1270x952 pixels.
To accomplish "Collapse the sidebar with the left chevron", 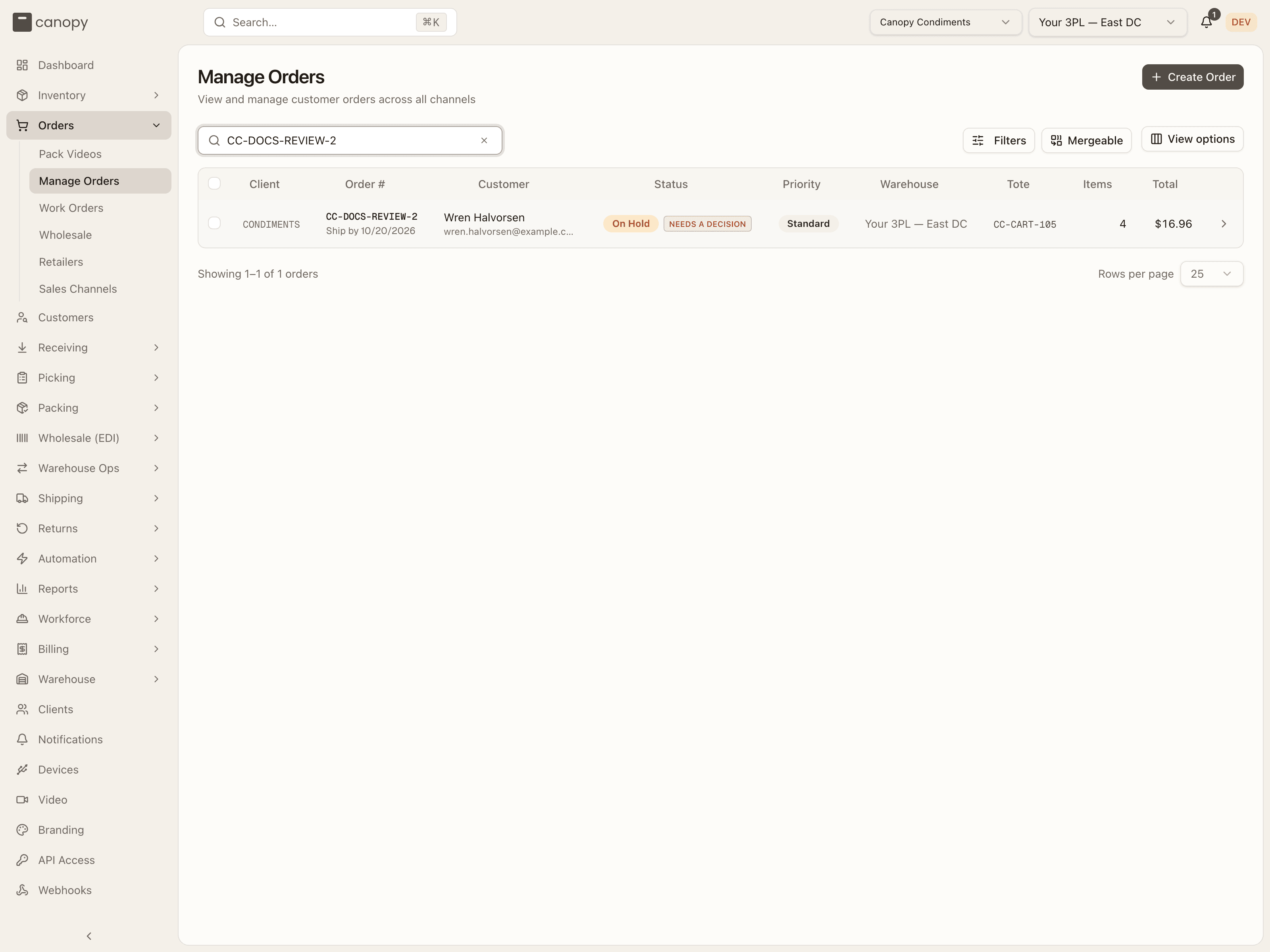I will click(89, 936).
